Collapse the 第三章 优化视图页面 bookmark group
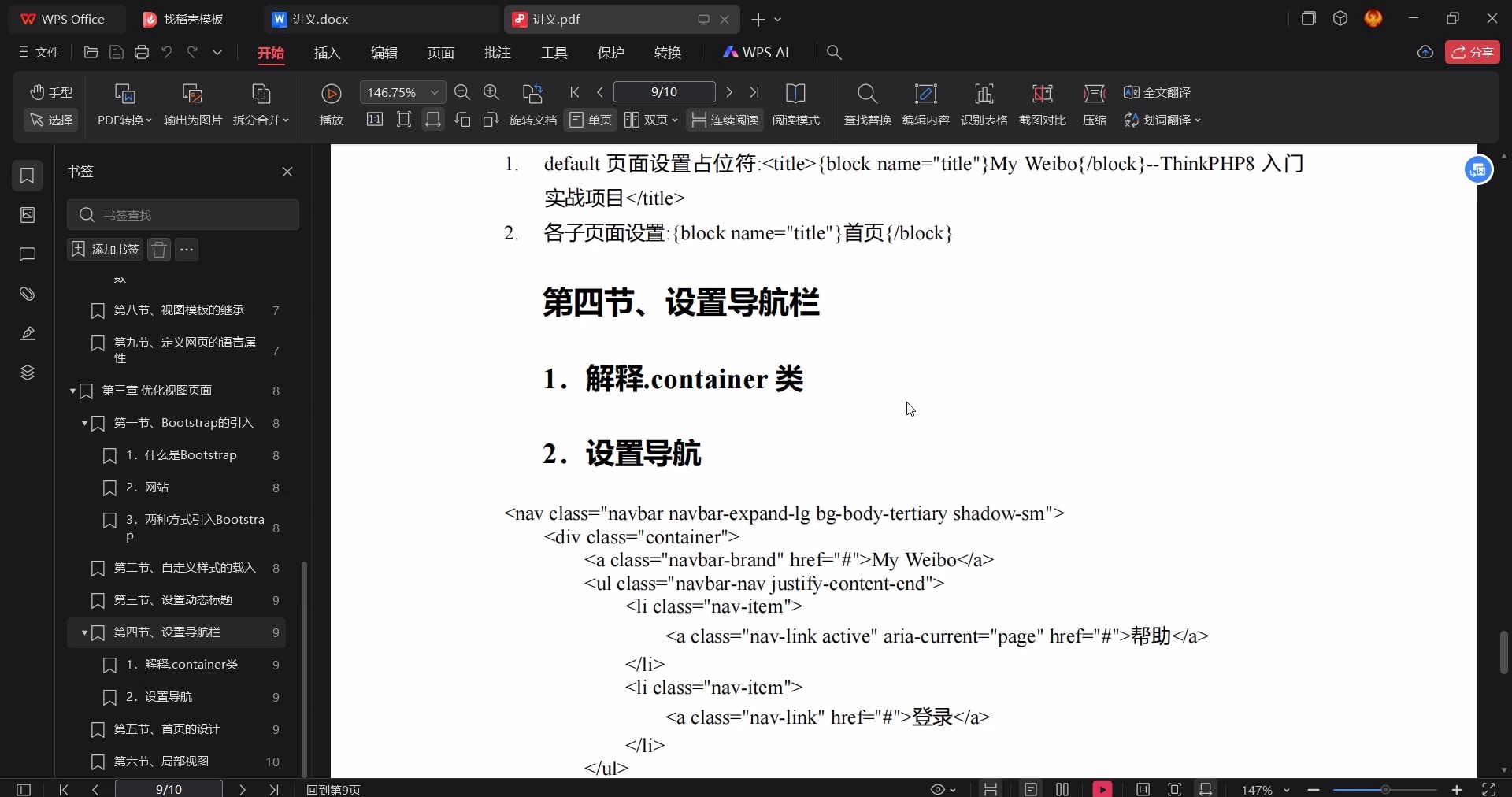Screen dimensions: 1512x797 pos(72,391)
